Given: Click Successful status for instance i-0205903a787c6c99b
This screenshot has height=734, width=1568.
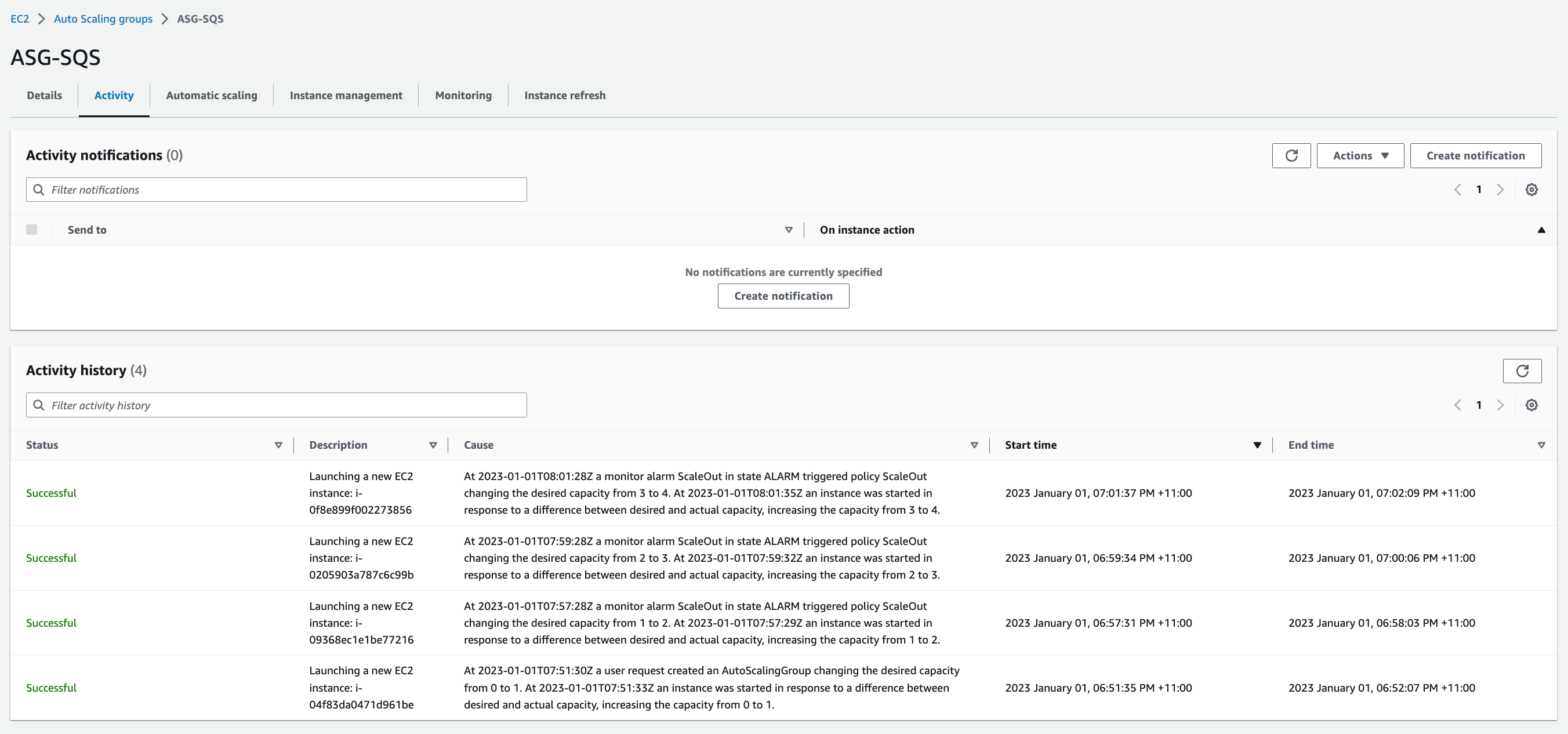Looking at the screenshot, I should [x=51, y=558].
